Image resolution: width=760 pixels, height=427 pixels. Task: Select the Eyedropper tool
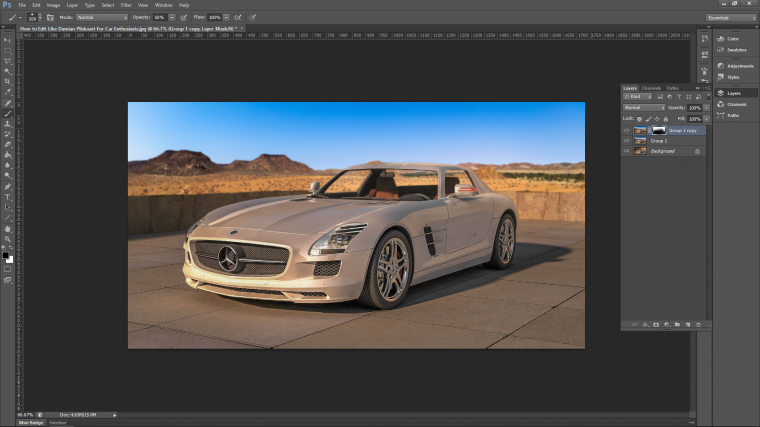tap(7, 92)
